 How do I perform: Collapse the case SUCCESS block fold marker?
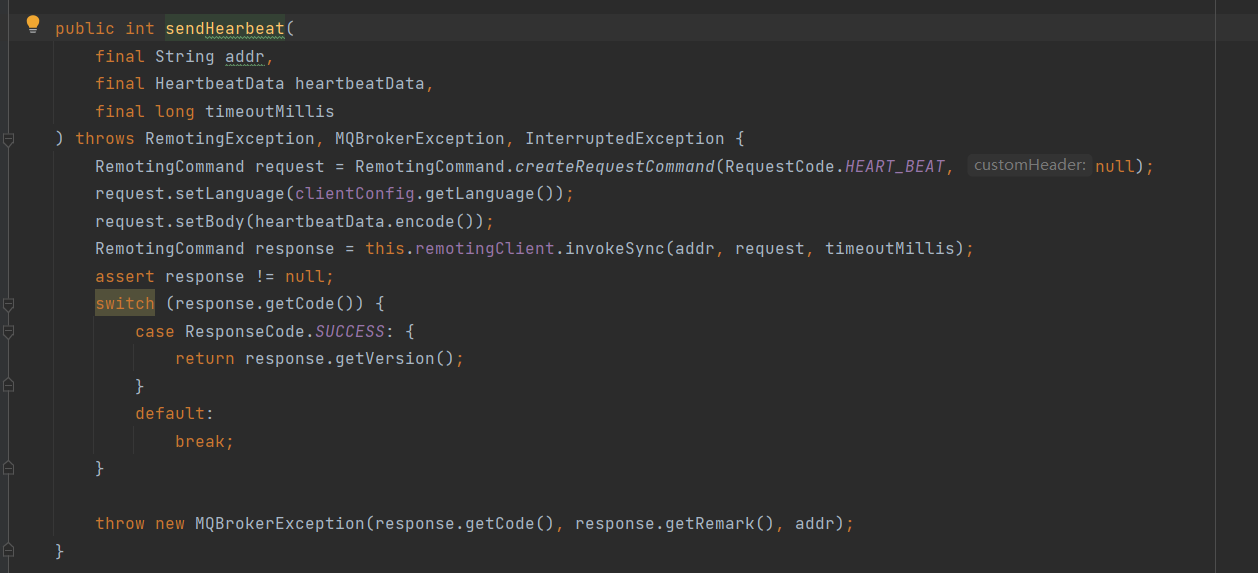click(x=8, y=331)
